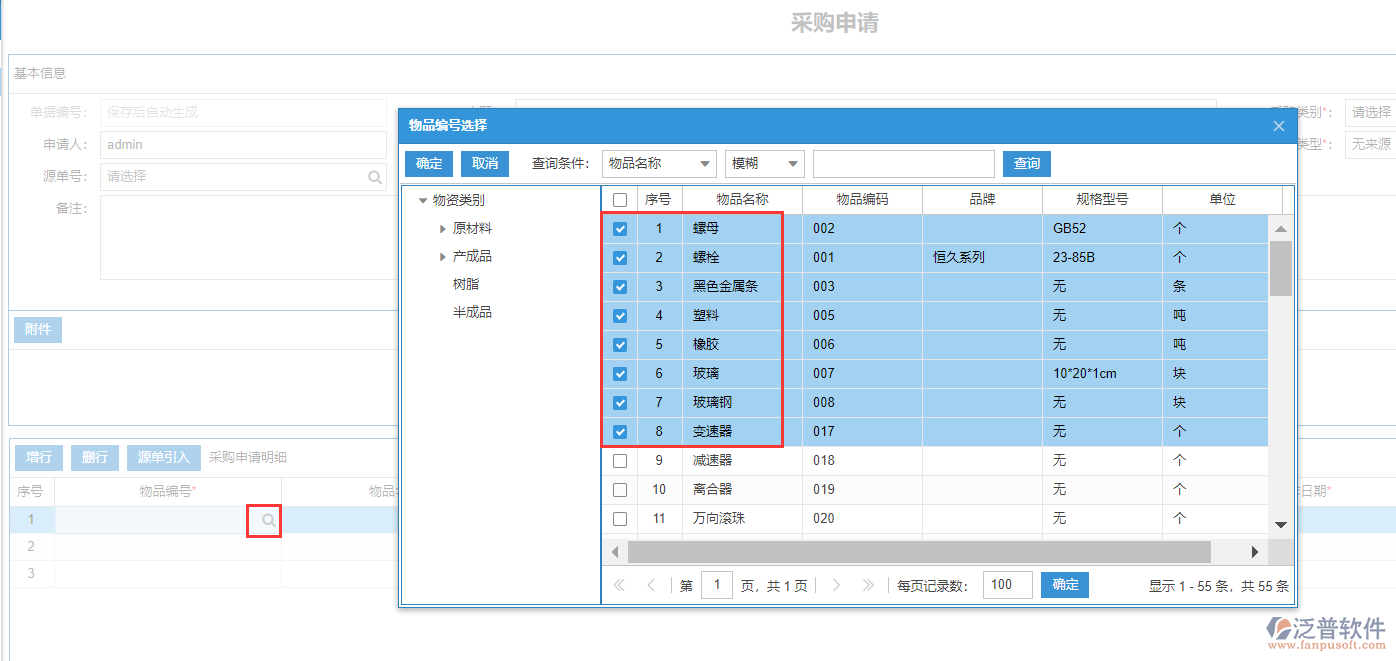Image resolution: width=1396 pixels, height=661 pixels.
Task: Toggle the select-all header checkbox
Action: [620, 199]
